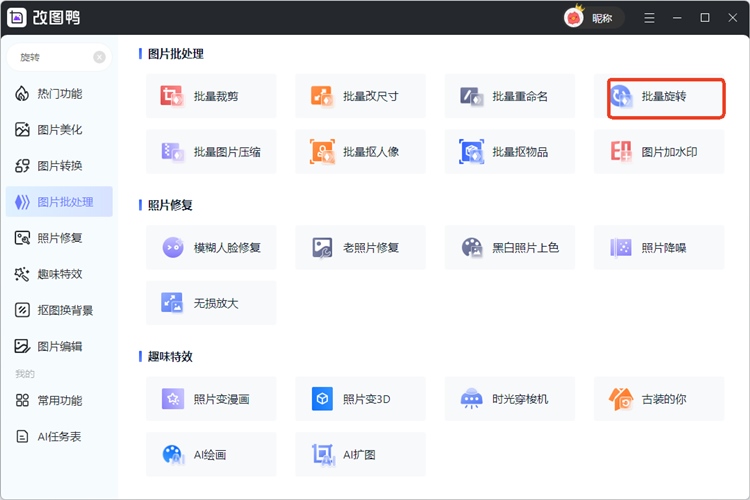Screen dimensions: 750x500
Task: Click the 旋转 search input field
Action: pyautogui.click(x=50, y=57)
